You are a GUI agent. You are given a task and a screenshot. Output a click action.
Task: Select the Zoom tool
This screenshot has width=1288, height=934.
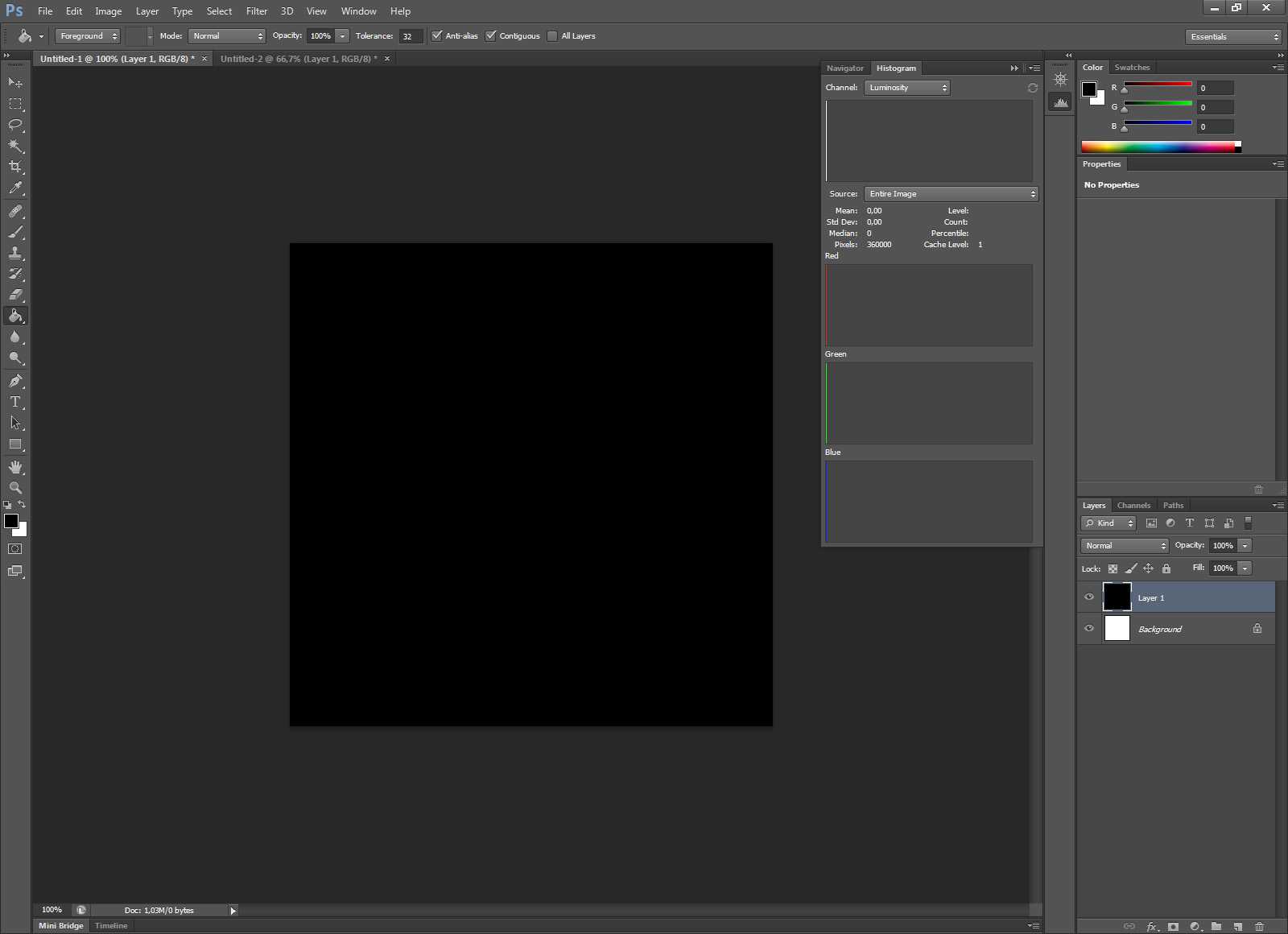(15, 488)
